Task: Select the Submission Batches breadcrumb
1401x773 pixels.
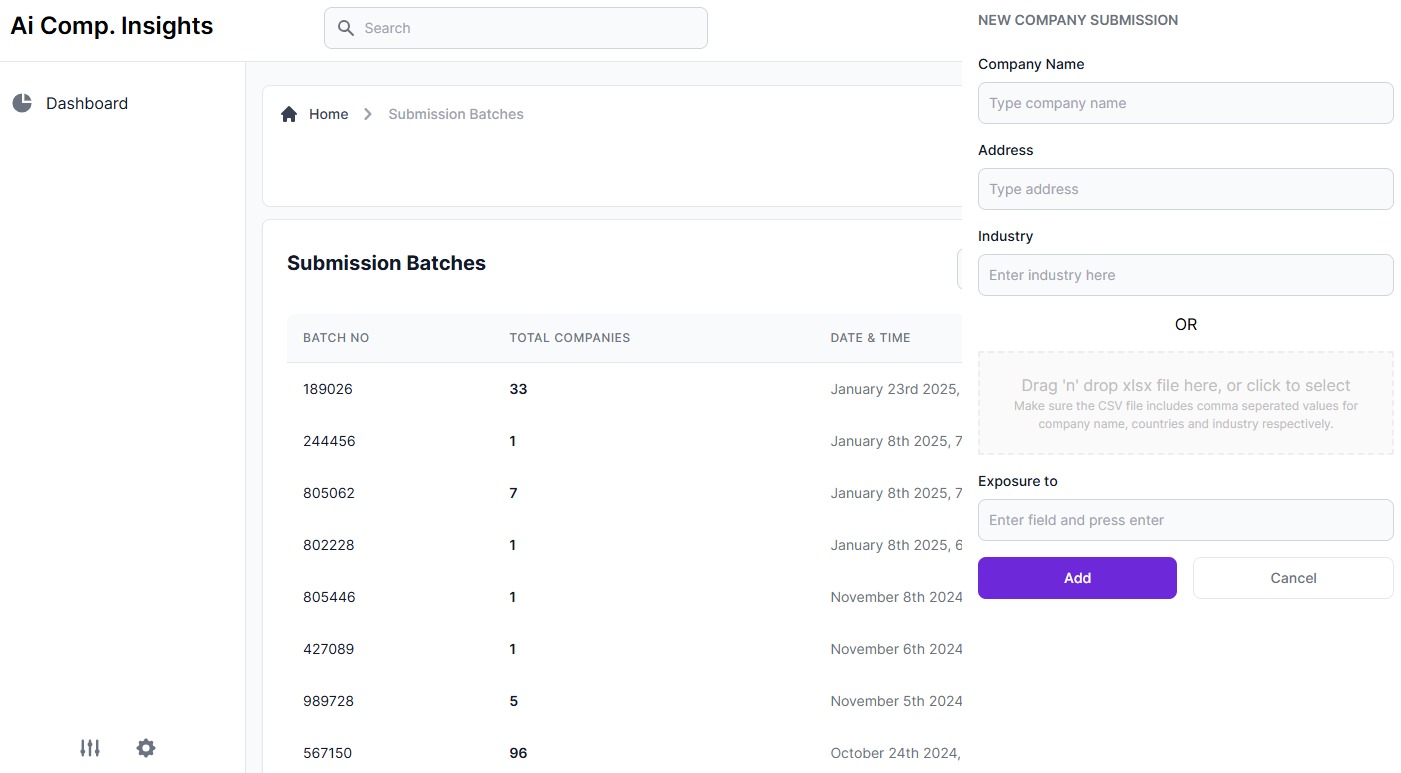Action: (456, 114)
